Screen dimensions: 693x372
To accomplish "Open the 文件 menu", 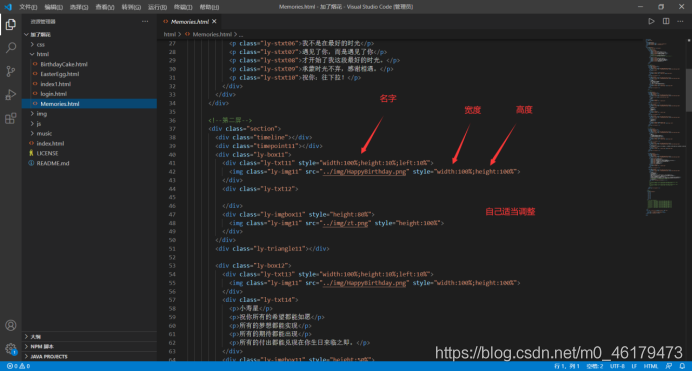I will (28, 7).
